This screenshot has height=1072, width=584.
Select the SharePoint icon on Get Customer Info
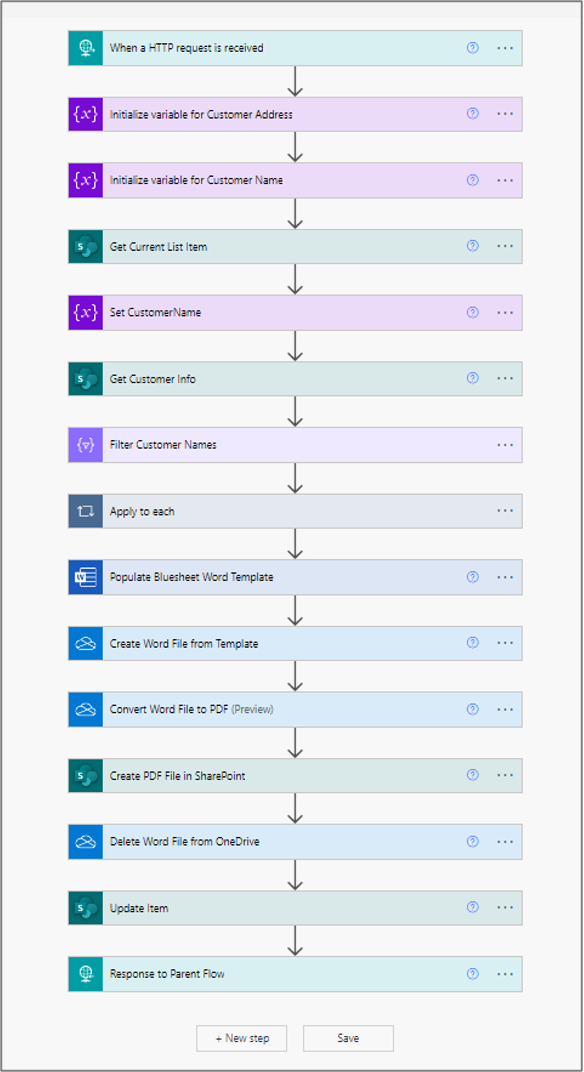tap(85, 379)
